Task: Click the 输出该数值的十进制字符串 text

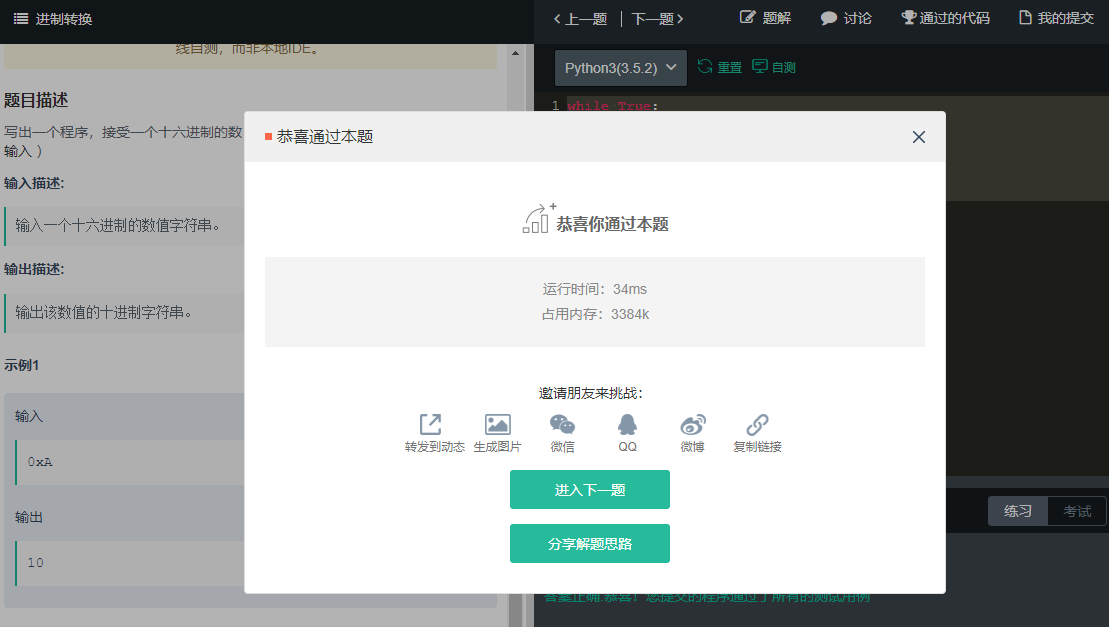Action: click(x=103, y=312)
